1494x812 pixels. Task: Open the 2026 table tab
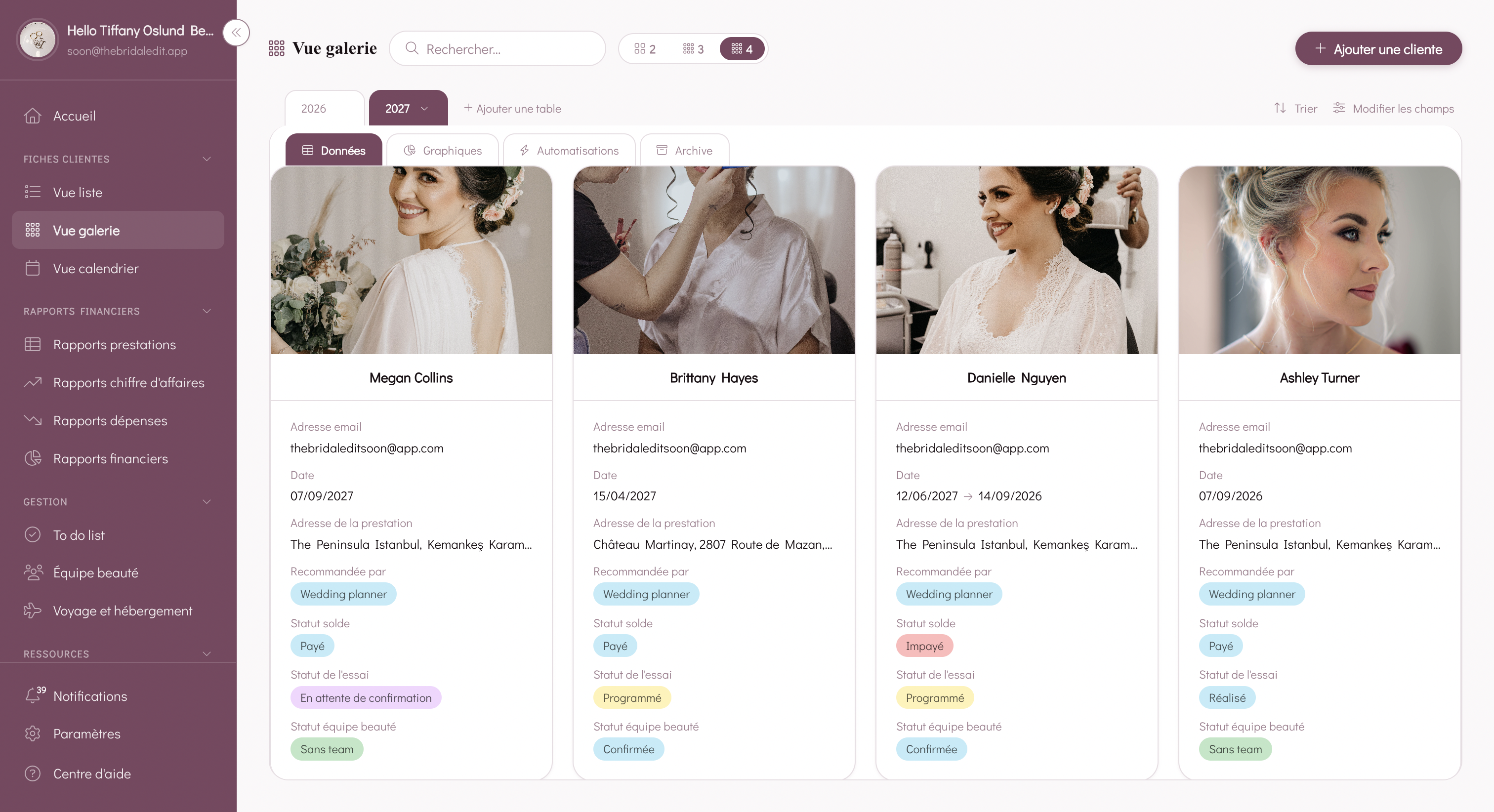[324, 109]
